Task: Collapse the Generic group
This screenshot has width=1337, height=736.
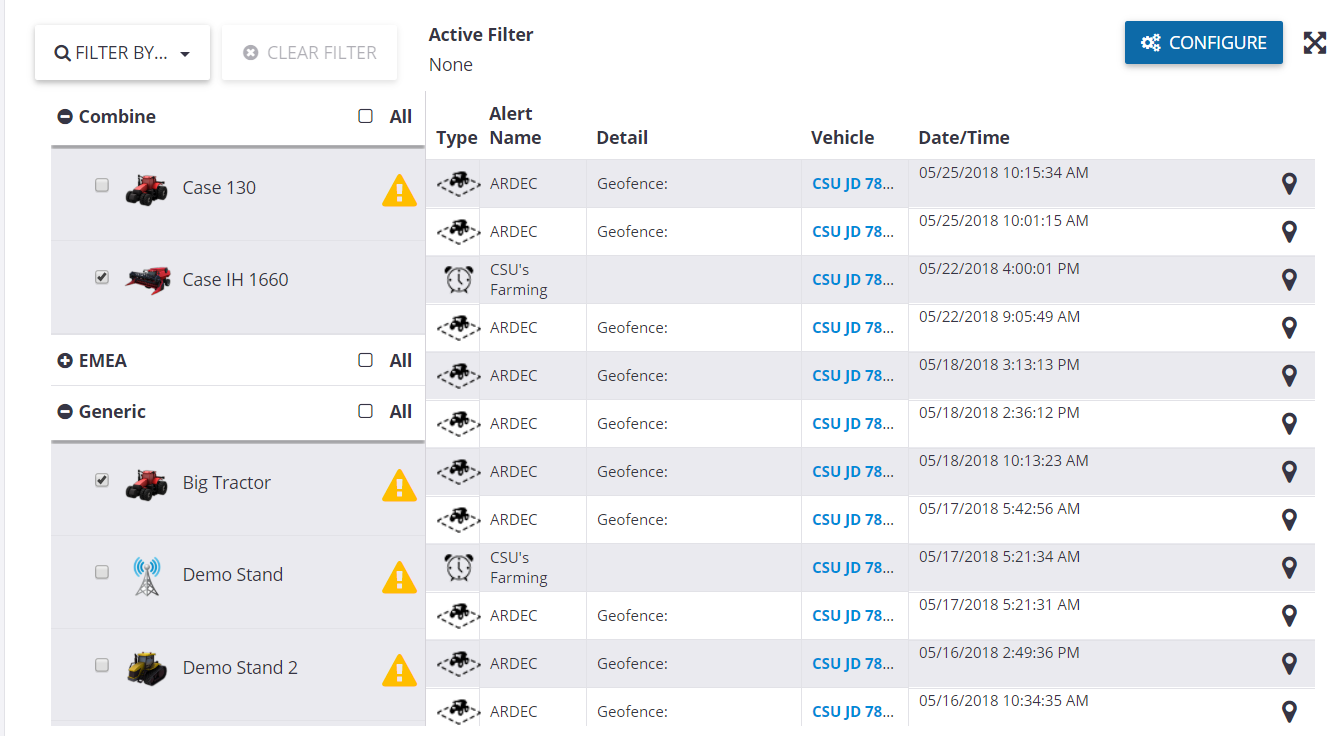Action: coord(65,412)
